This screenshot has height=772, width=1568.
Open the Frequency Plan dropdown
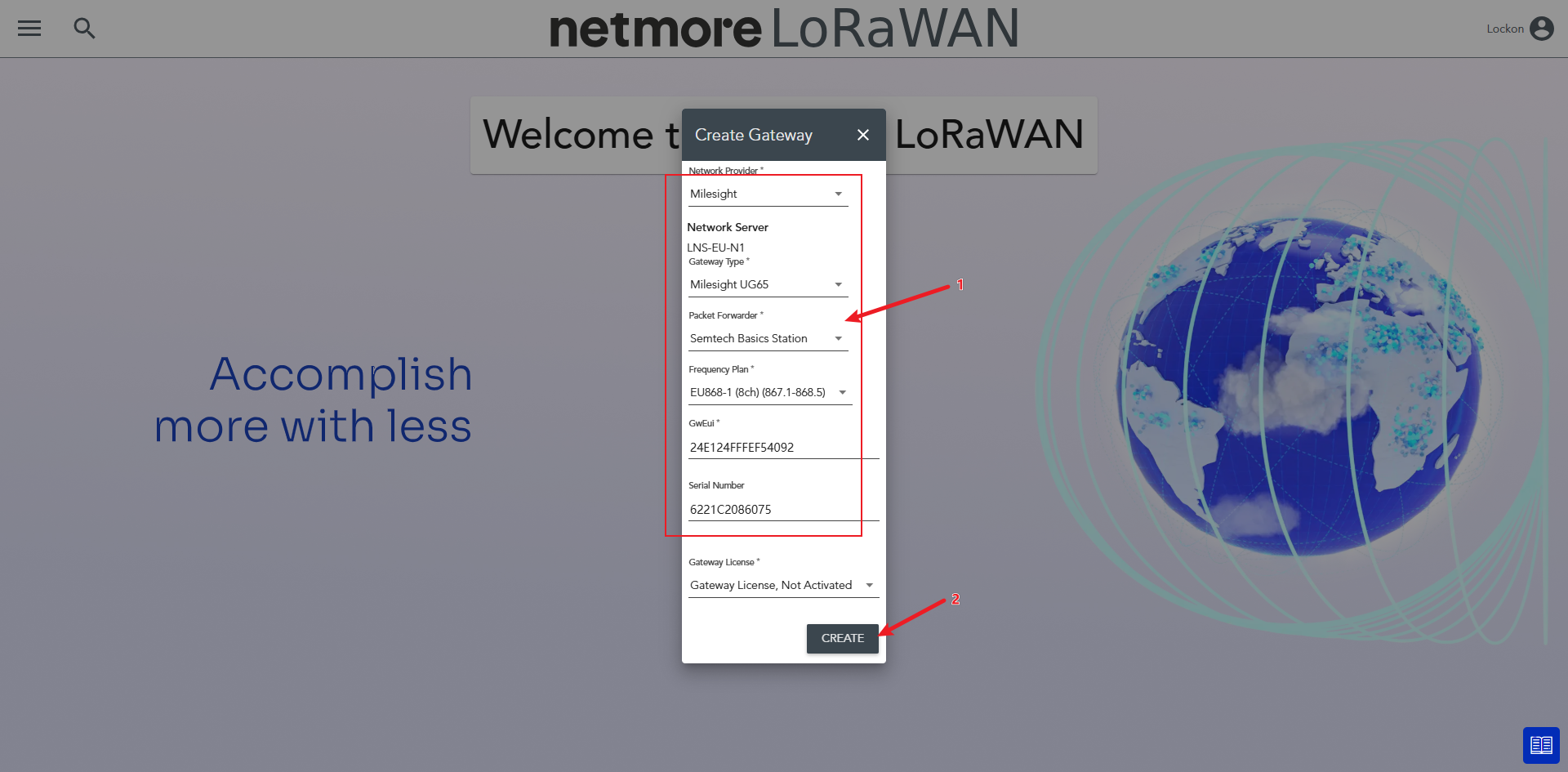770,392
